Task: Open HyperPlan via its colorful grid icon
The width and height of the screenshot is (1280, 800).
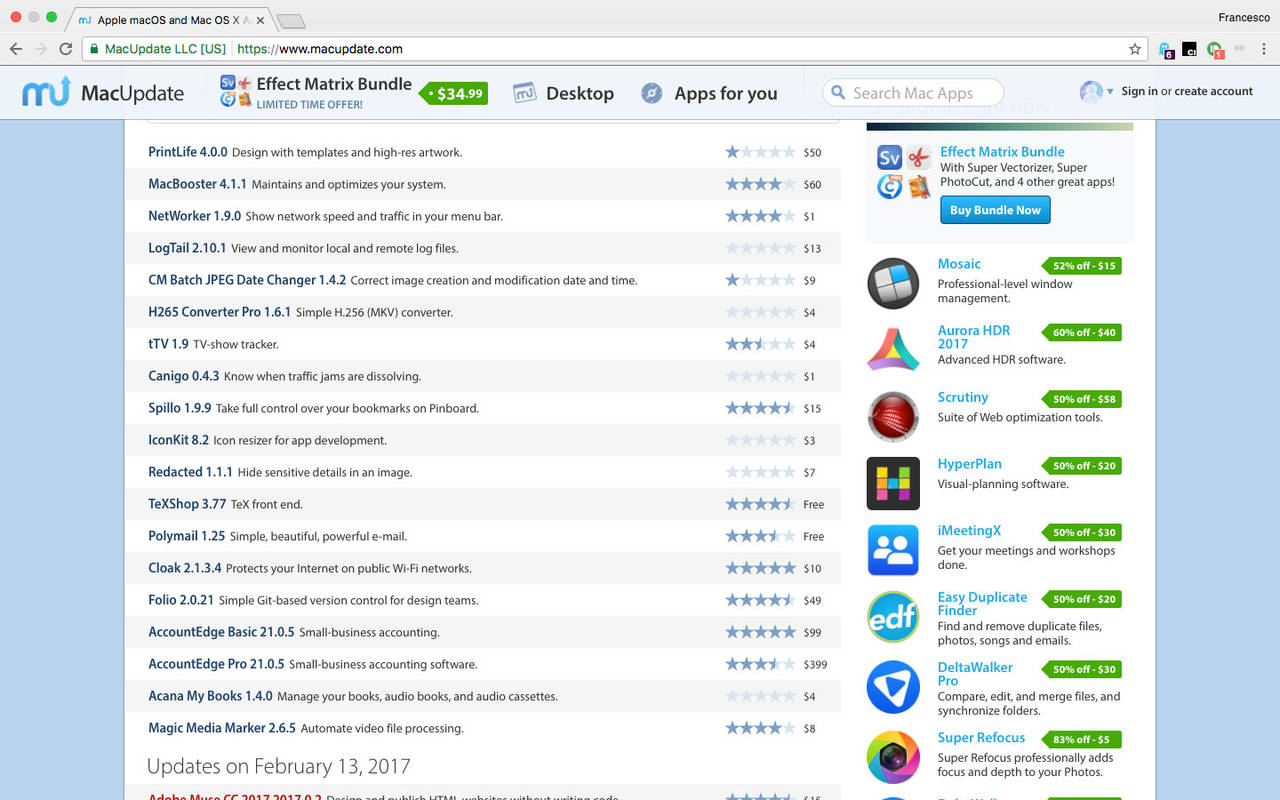Action: coord(893,483)
